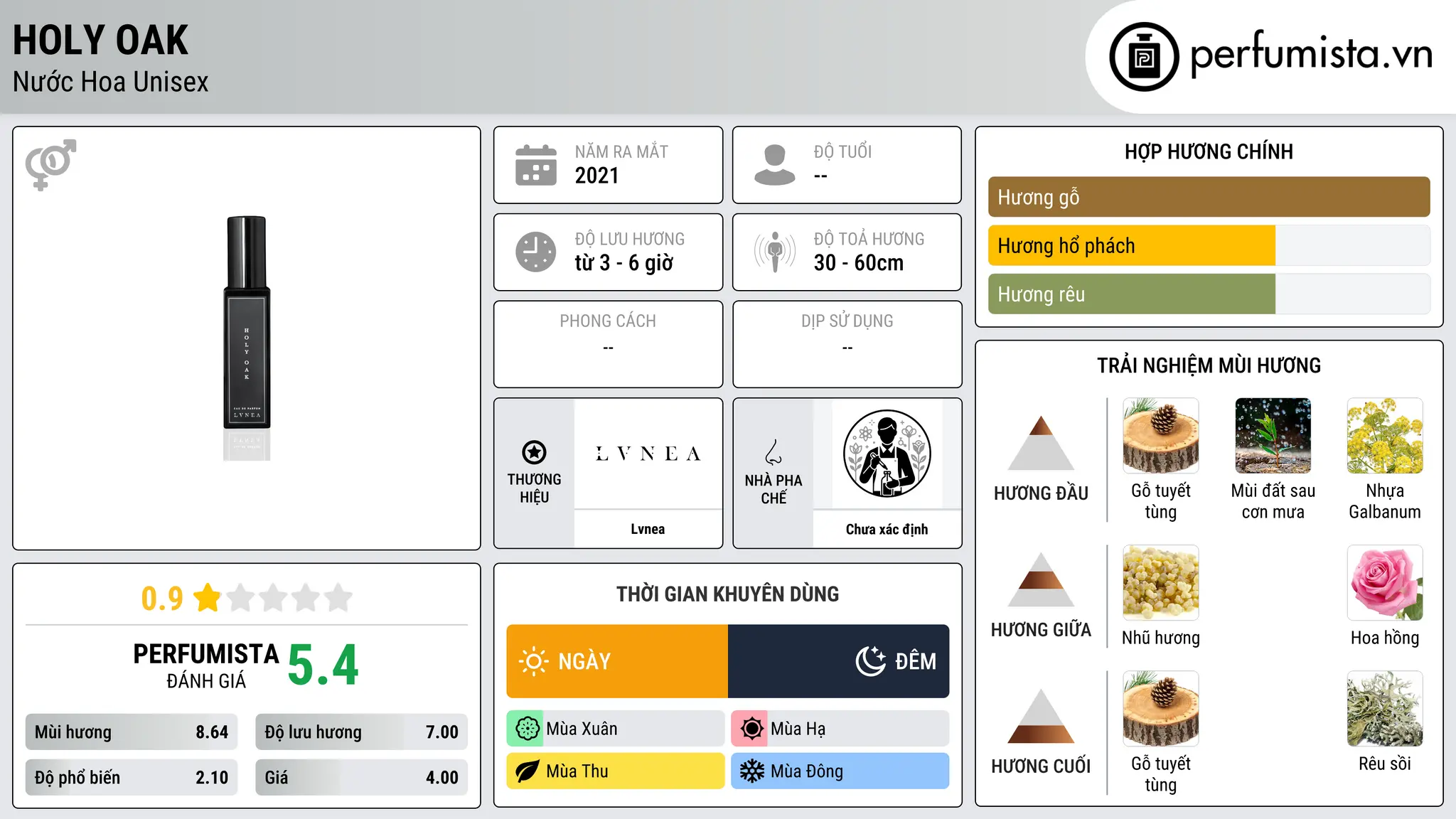This screenshot has height=819, width=1456.
Task: Click the calendar icon beside Năm ra mắt
Action: pyautogui.click(x=536, y=165)
